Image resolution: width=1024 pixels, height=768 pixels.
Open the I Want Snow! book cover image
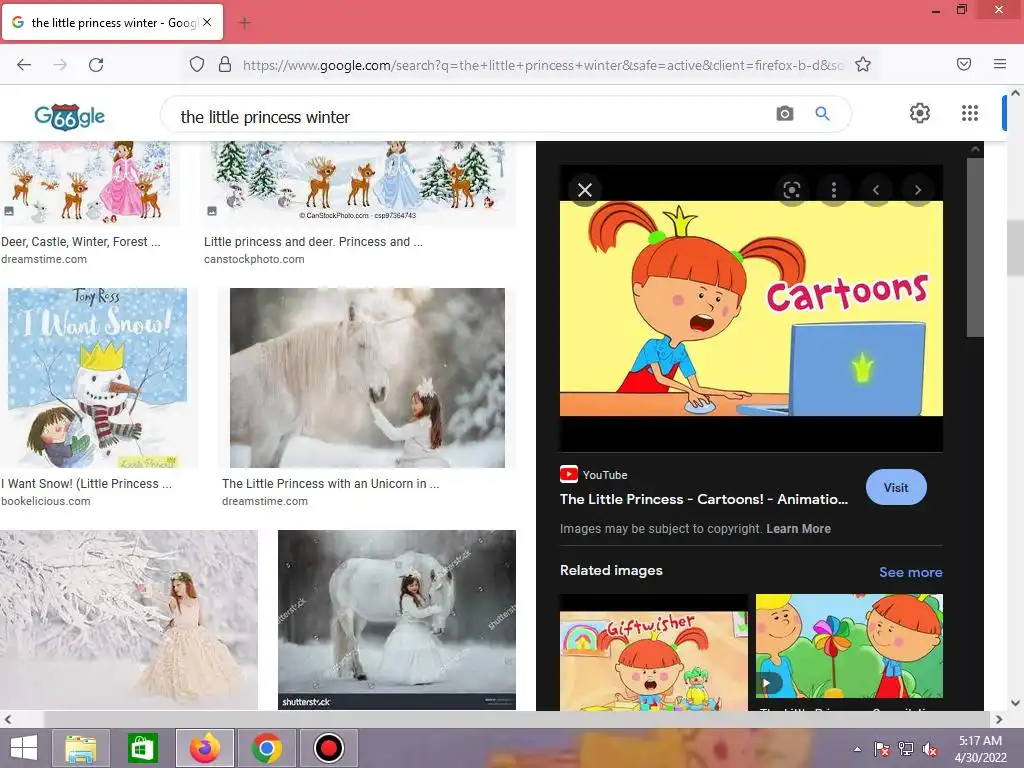coord(97,377)
